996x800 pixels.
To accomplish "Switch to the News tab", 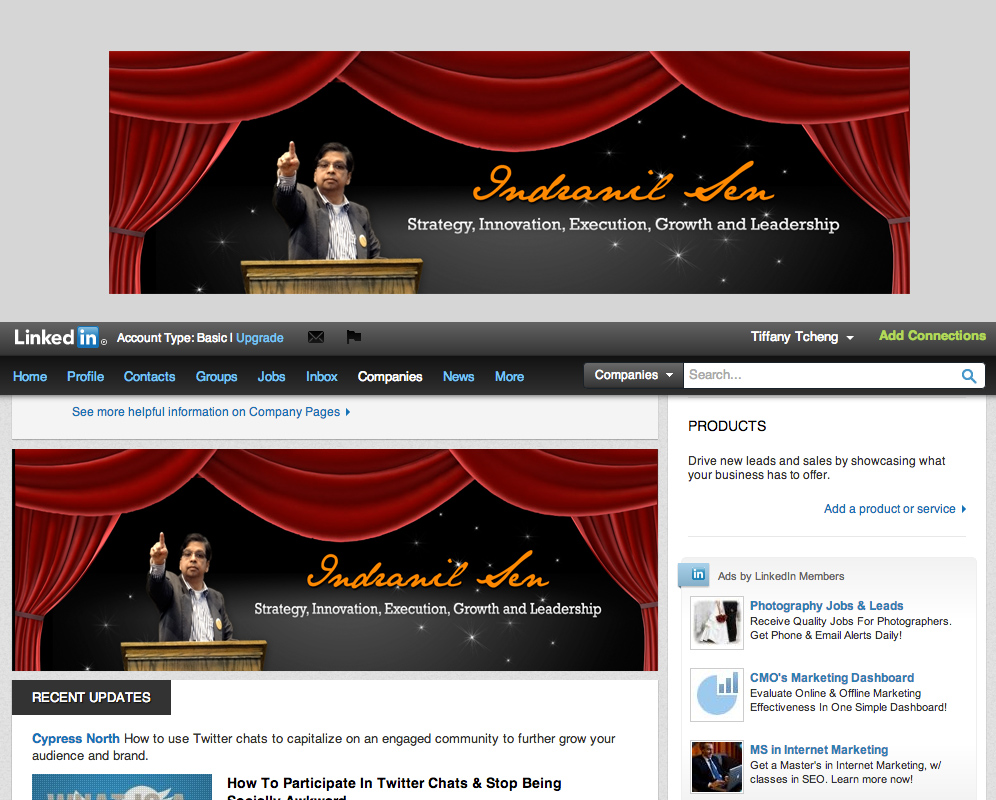I will [x=458, y=376].
